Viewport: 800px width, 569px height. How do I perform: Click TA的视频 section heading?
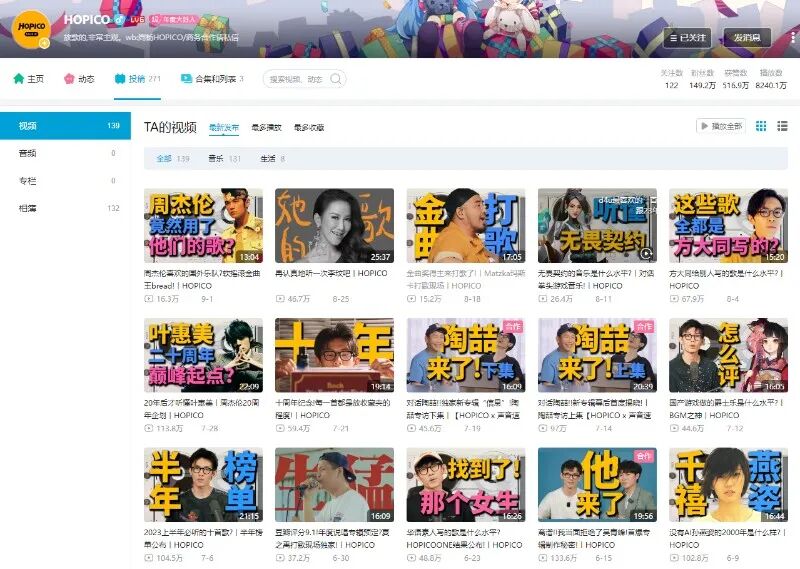pyautogui.click(x=170, y=127)
